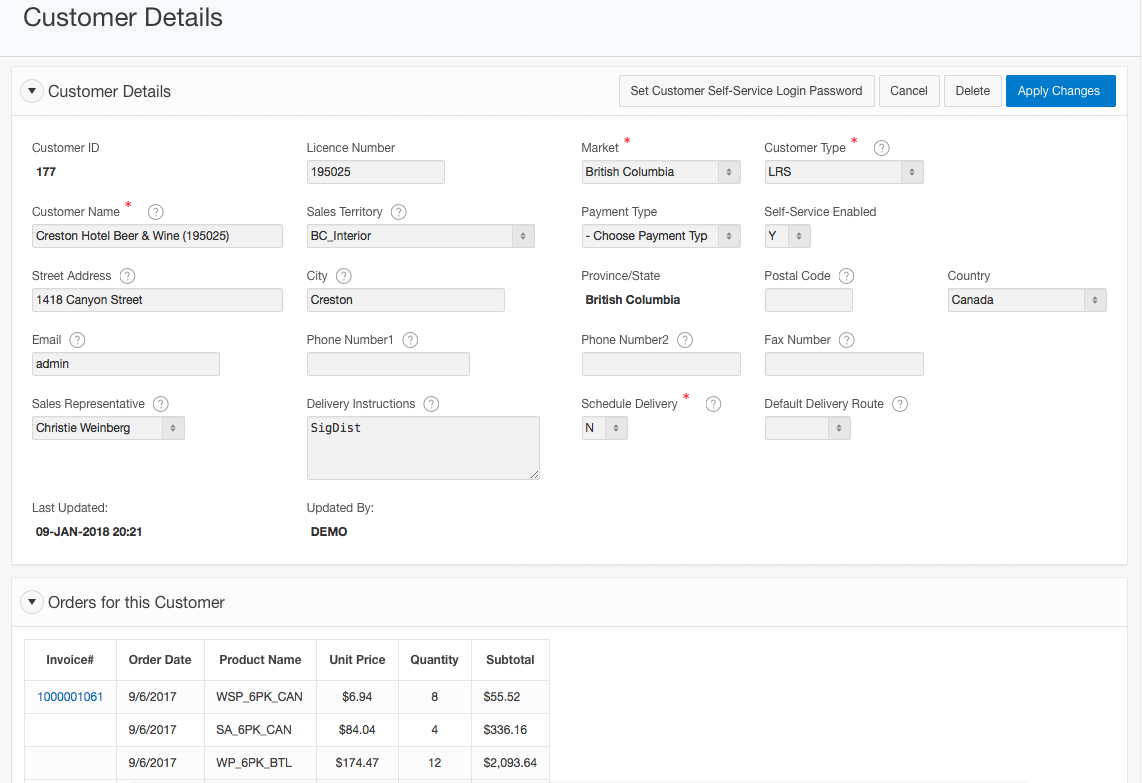Click Default Delivery Route help icon

[x=899, y=404]
